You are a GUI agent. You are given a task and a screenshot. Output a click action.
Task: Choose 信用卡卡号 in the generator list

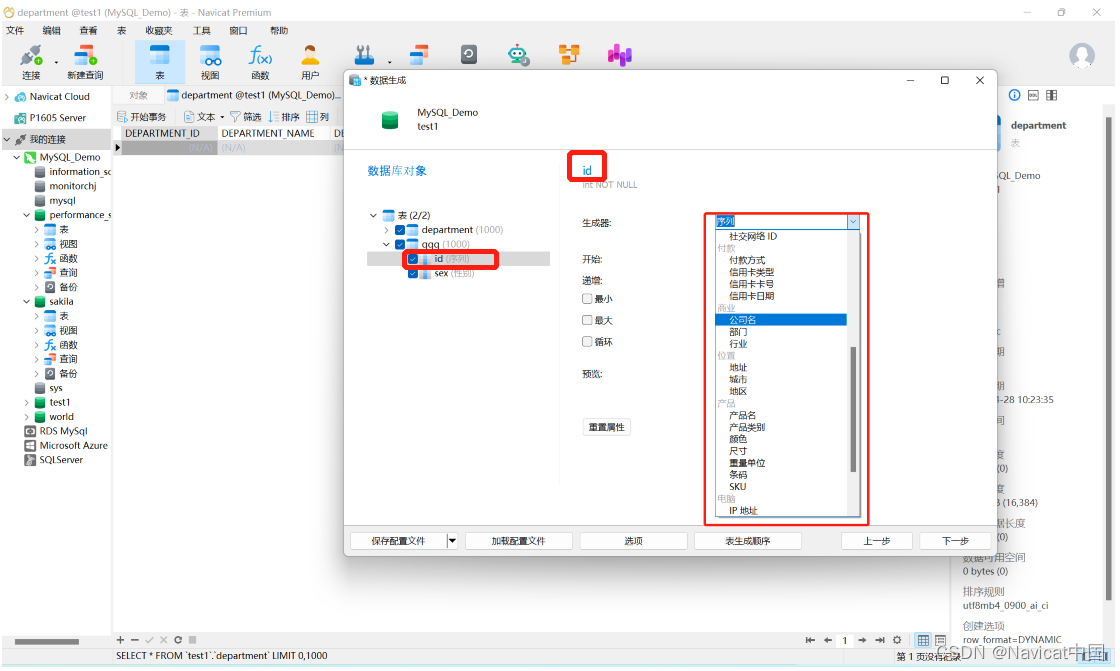pos(751,284)
